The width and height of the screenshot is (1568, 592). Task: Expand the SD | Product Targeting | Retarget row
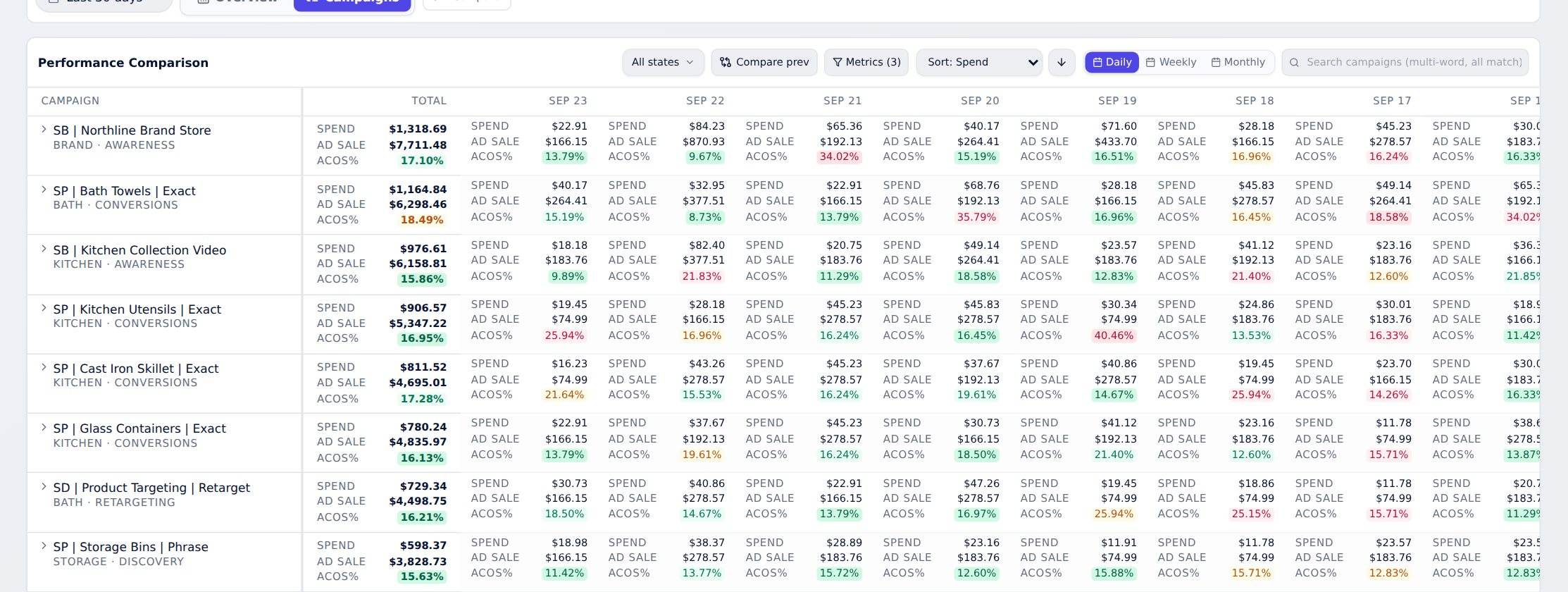tap(44, 487)
